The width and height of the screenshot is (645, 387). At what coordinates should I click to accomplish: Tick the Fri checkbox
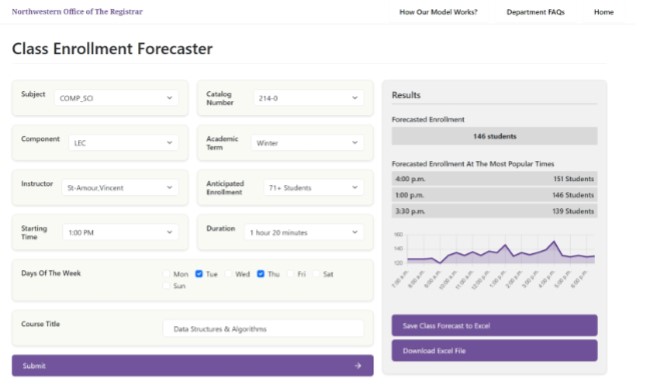(290, 274)
